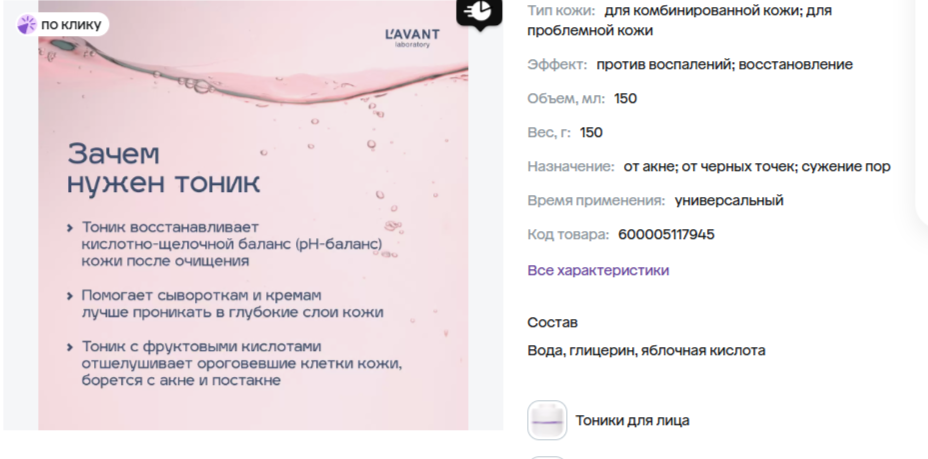Click the 'Состав' section heading
This screenshot has width=928, height=459.
point(553,322)
